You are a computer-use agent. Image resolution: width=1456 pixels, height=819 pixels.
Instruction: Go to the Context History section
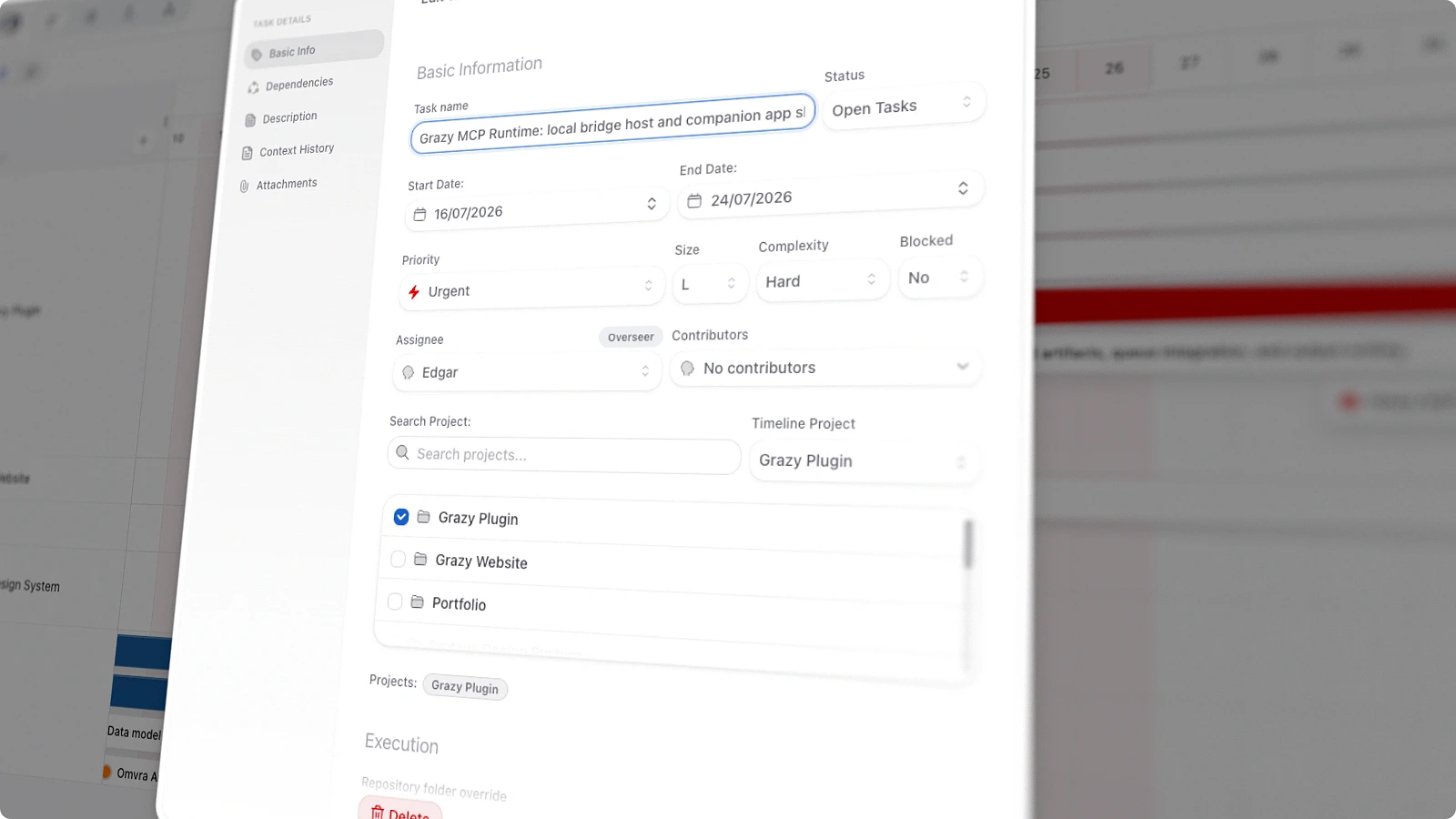coord(297,150)
